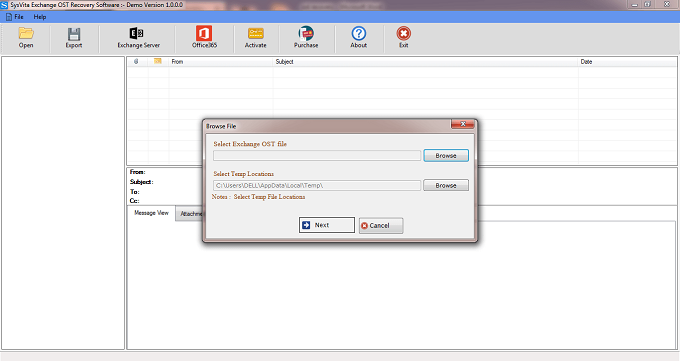680x361 pixels.
Task: Click the SysVita application icon in the title bar
Action: coord(4,5)
